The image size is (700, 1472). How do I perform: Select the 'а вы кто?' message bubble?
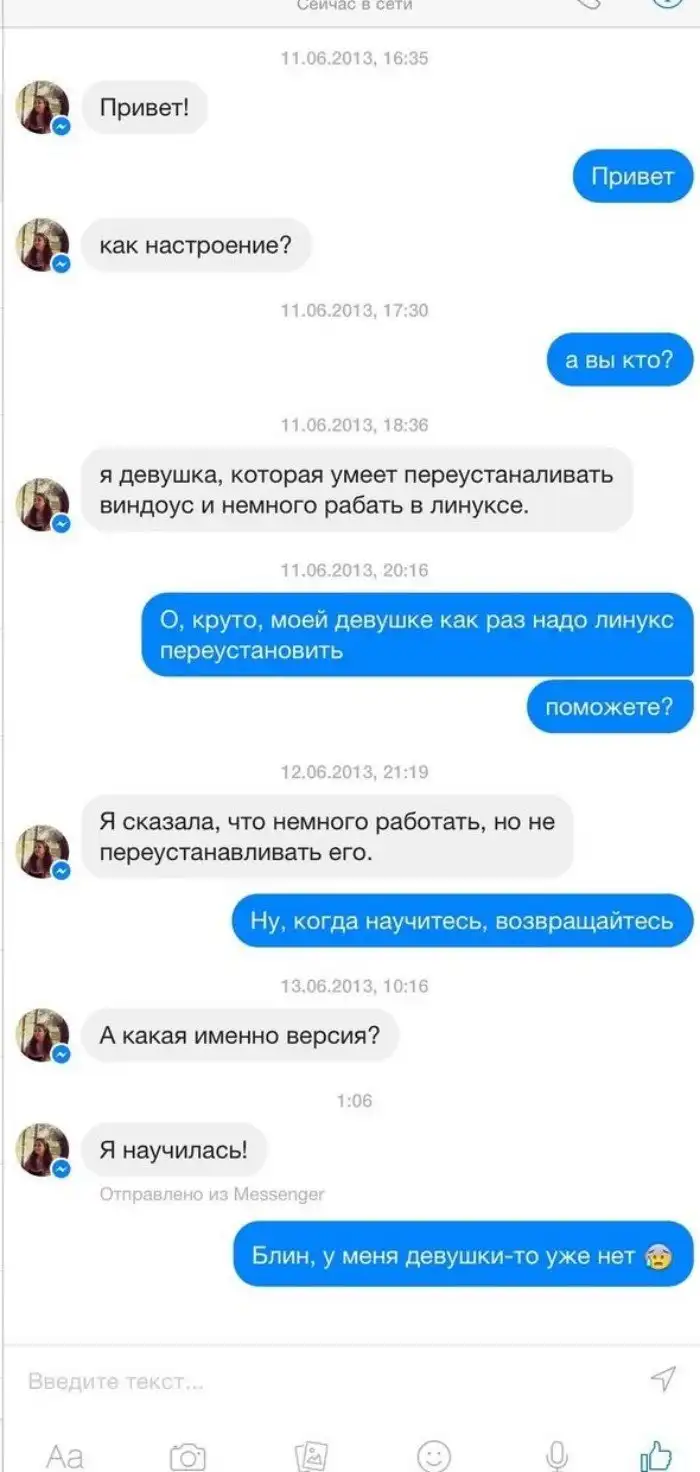620,360
